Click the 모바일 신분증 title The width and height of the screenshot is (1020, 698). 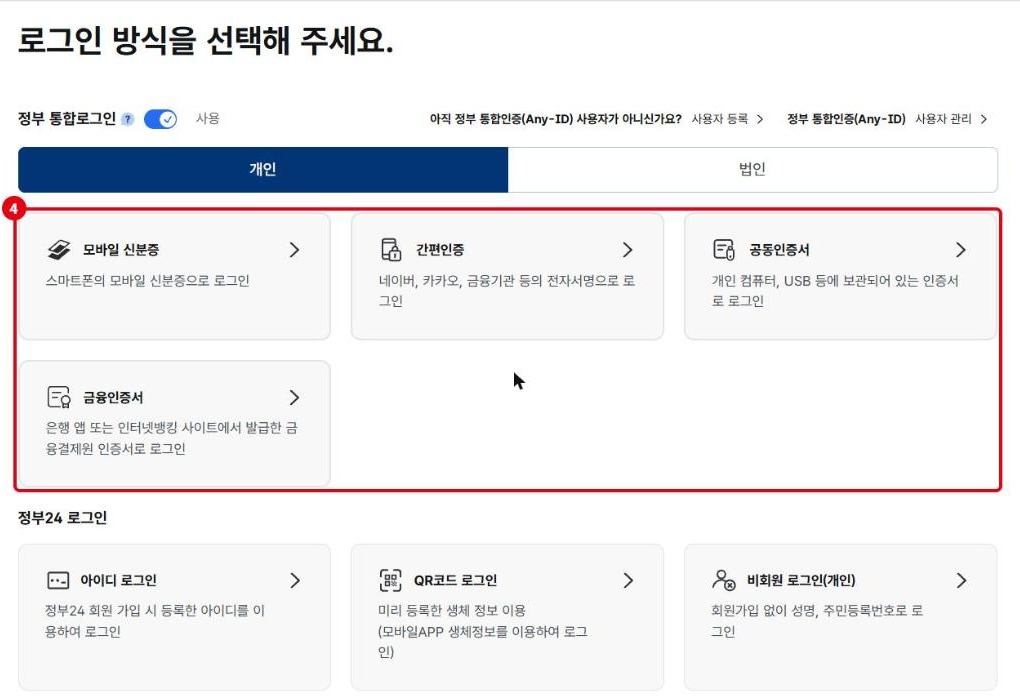click(121, 250)
